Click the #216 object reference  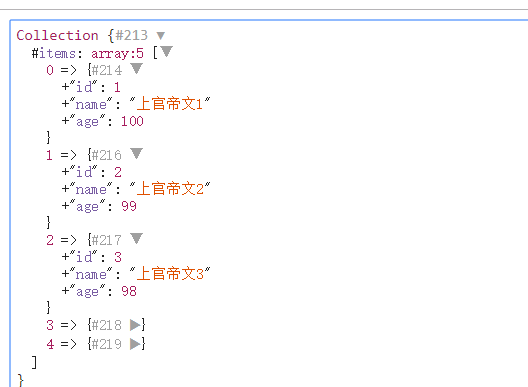click(x=107, y=155)
